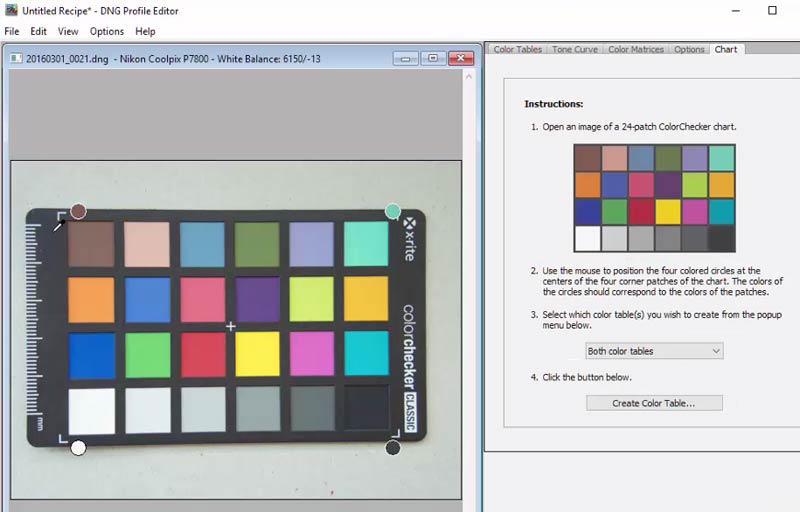
Task: Click the crosshair at the chart center
Action: pyautogui.click(x=231, y=326)
